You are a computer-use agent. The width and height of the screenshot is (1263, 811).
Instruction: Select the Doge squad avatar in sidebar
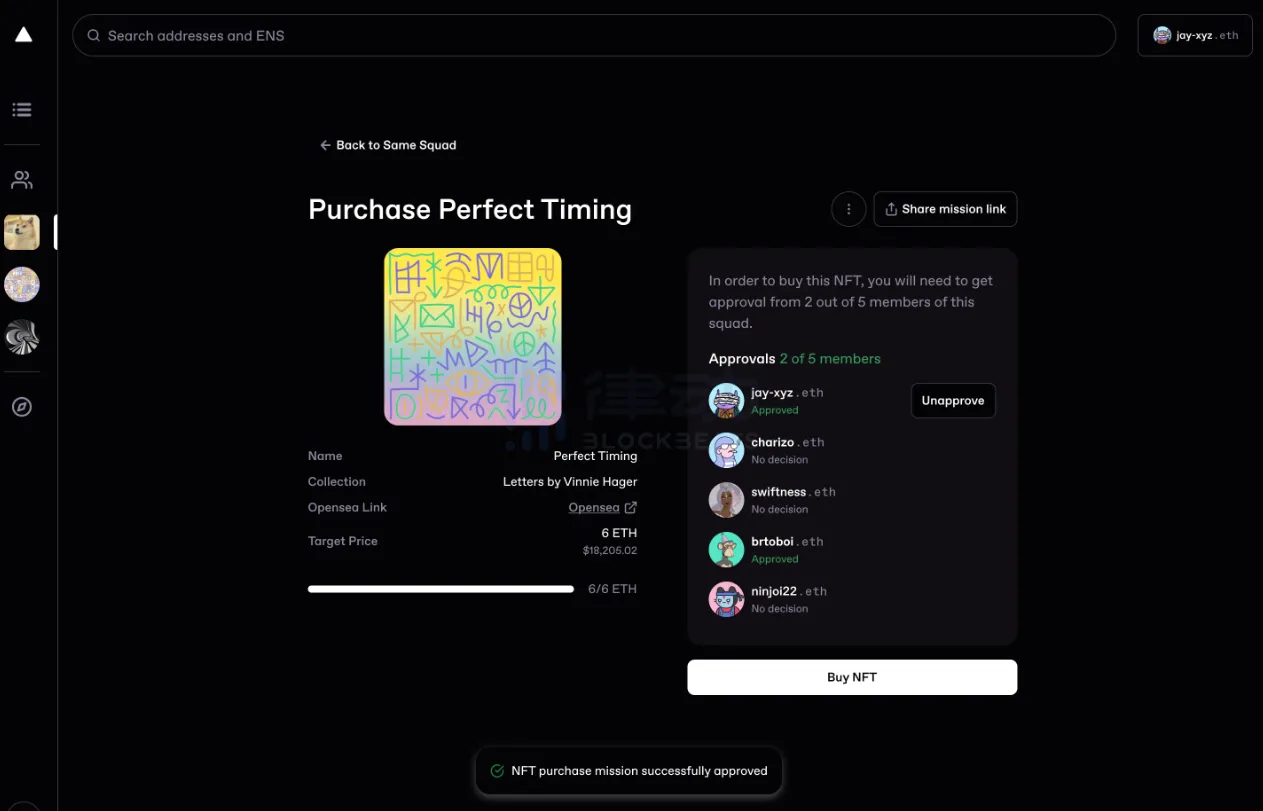22,232
